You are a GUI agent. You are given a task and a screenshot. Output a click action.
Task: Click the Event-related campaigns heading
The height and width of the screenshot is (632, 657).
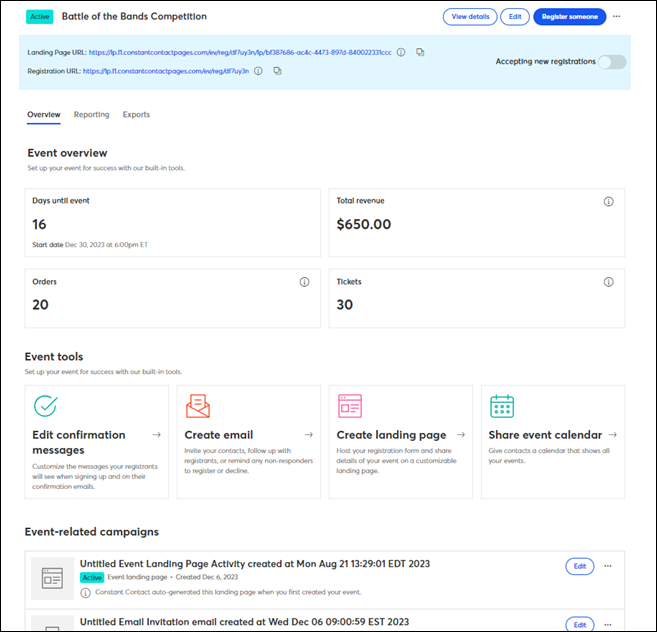point(92,532)
